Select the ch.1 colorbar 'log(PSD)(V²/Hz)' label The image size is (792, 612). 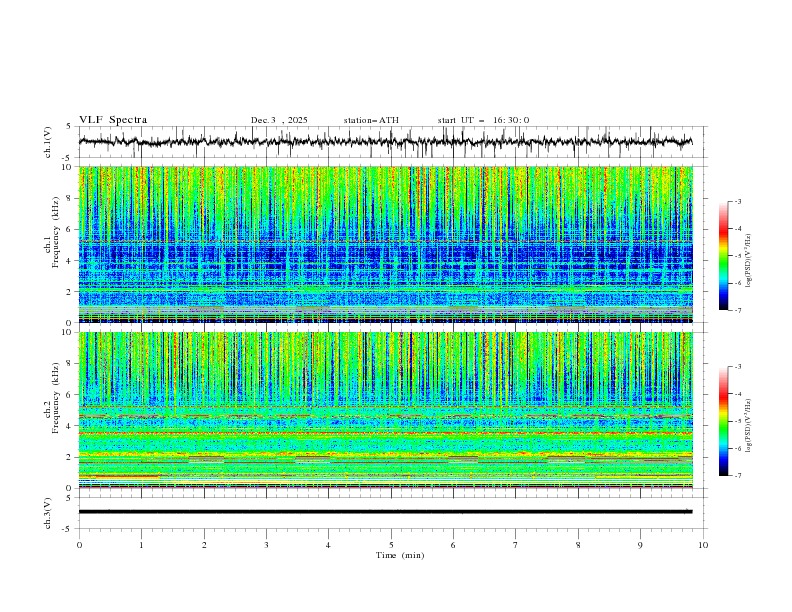click(748, 261)
